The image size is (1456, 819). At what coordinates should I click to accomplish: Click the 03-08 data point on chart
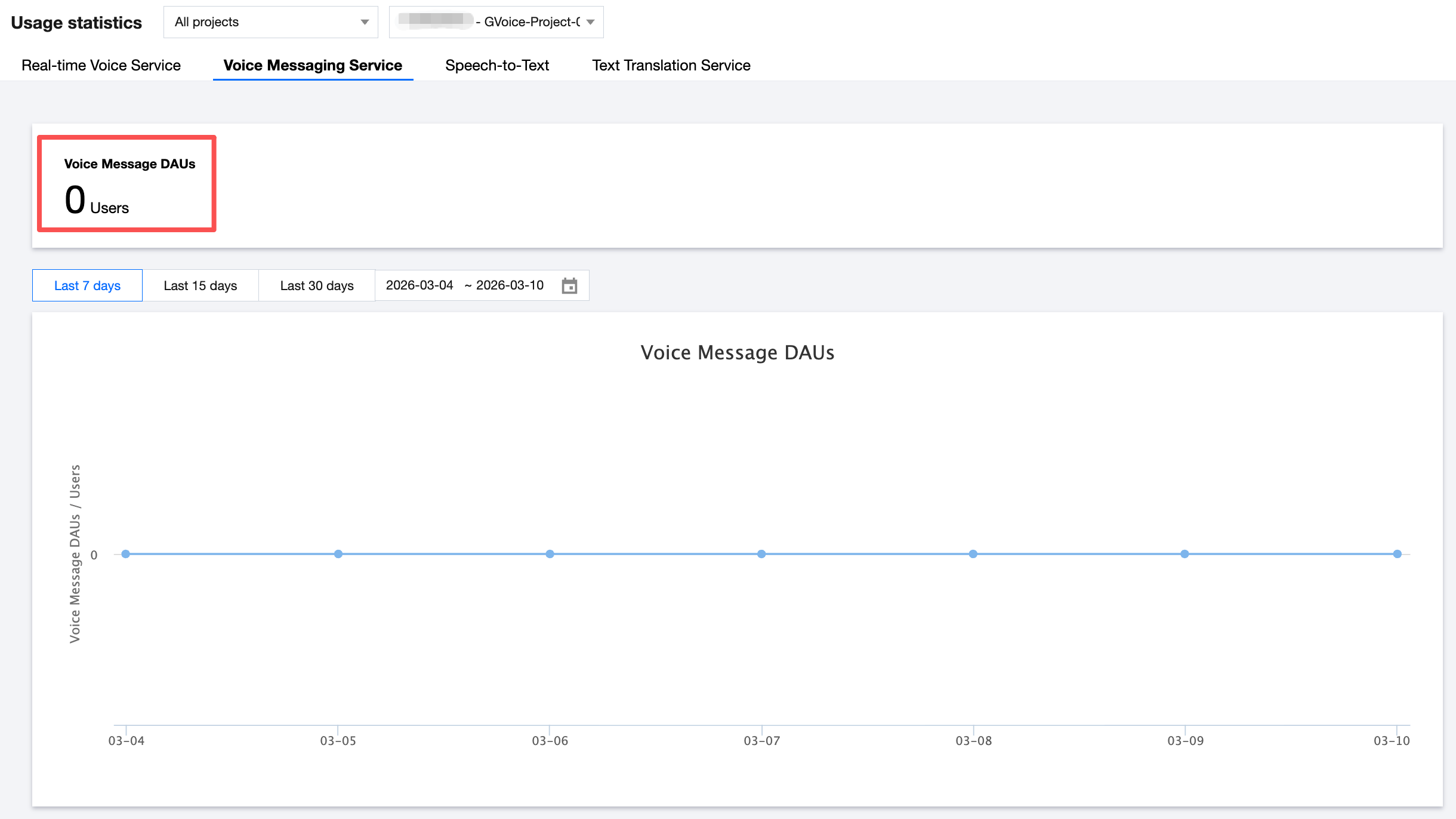coord(973,554)
